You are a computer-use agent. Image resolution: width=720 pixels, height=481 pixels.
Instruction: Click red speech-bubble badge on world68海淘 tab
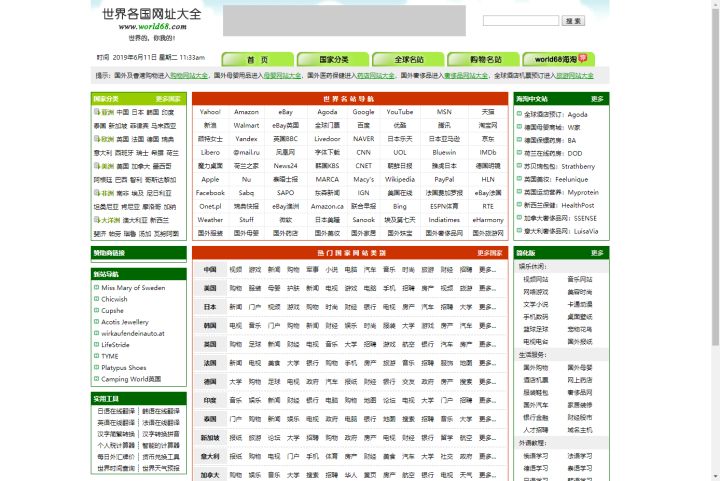coord(583,58)
